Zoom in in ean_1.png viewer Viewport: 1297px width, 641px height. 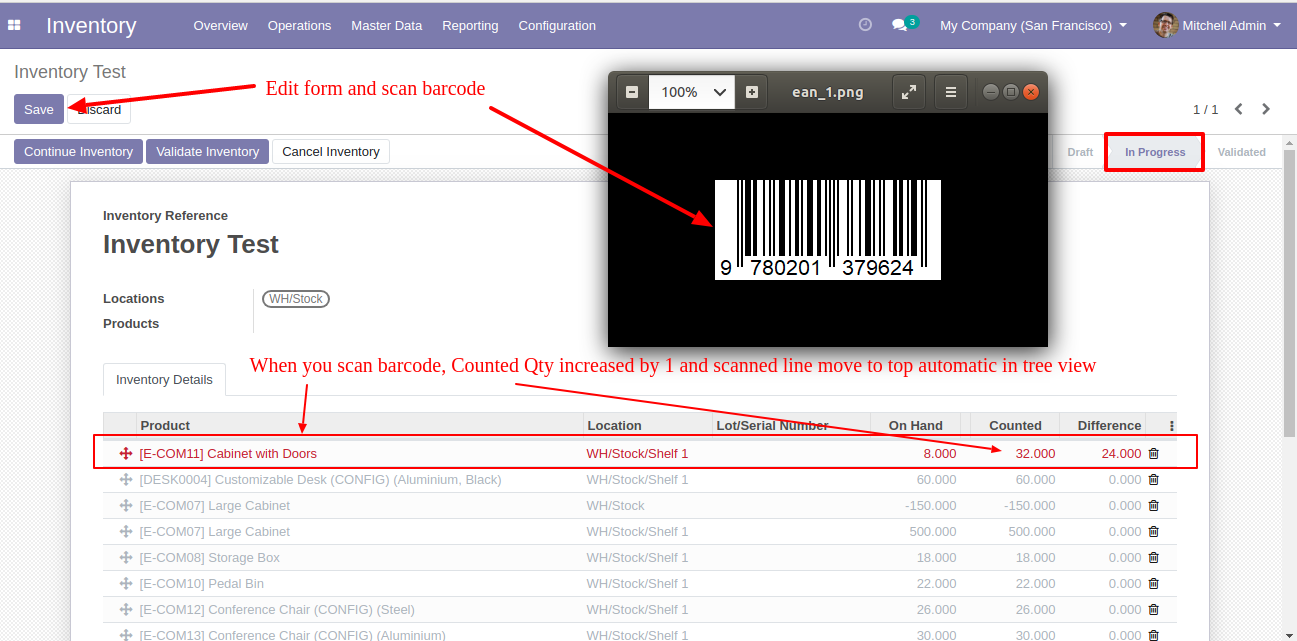[x=752, y=92]
